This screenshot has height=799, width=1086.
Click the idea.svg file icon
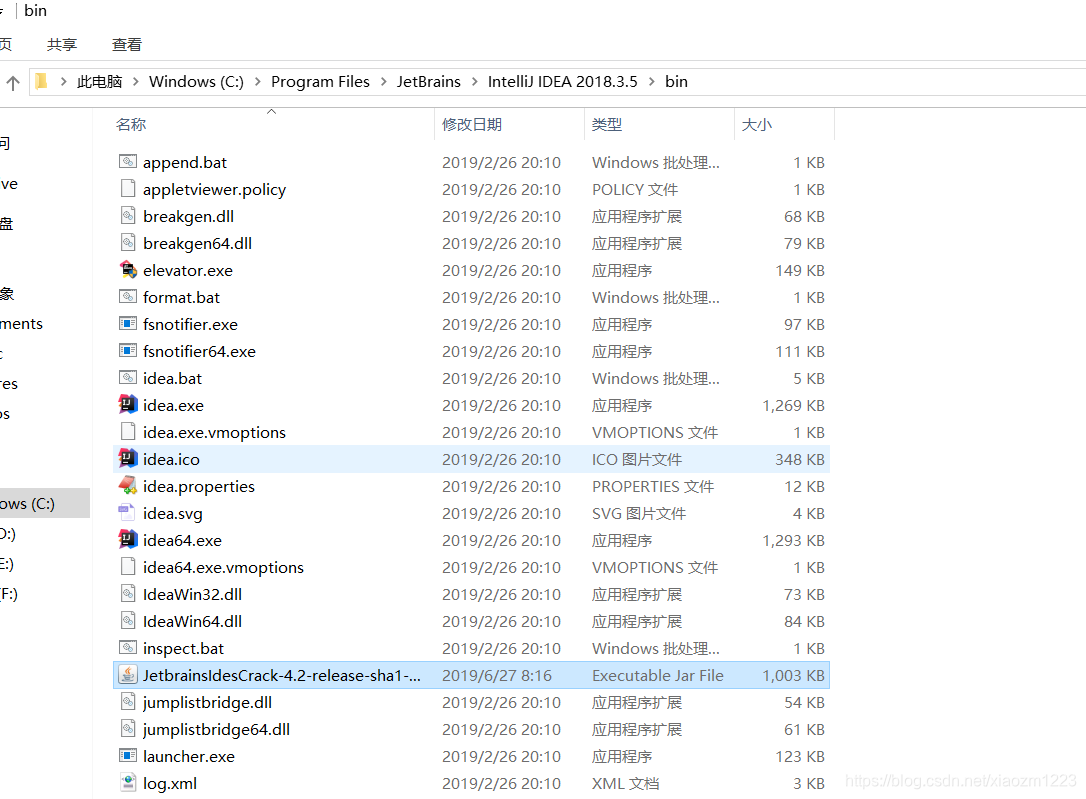(127, 513)
